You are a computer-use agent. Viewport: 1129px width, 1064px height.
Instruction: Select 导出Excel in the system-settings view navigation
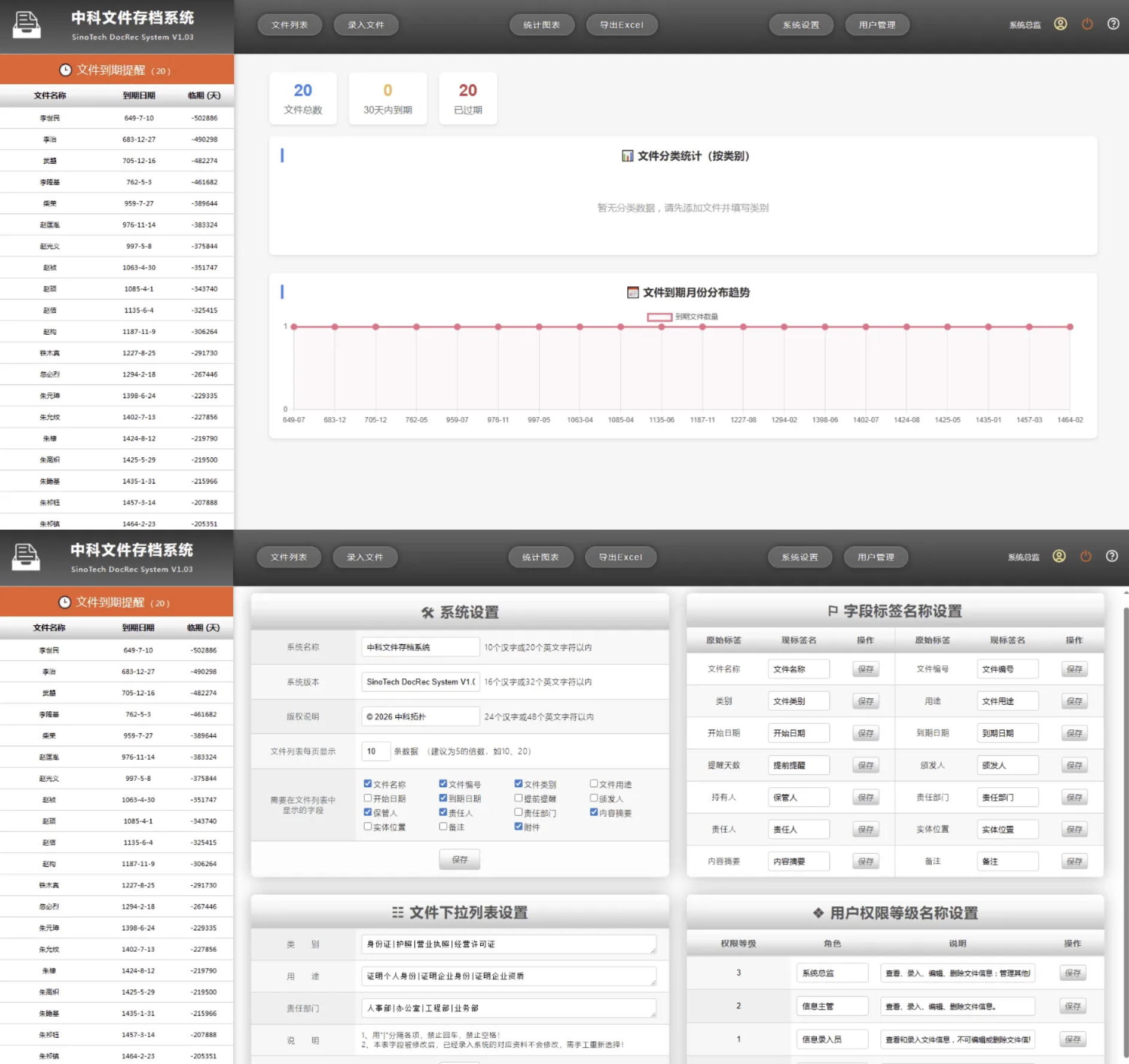621,557
